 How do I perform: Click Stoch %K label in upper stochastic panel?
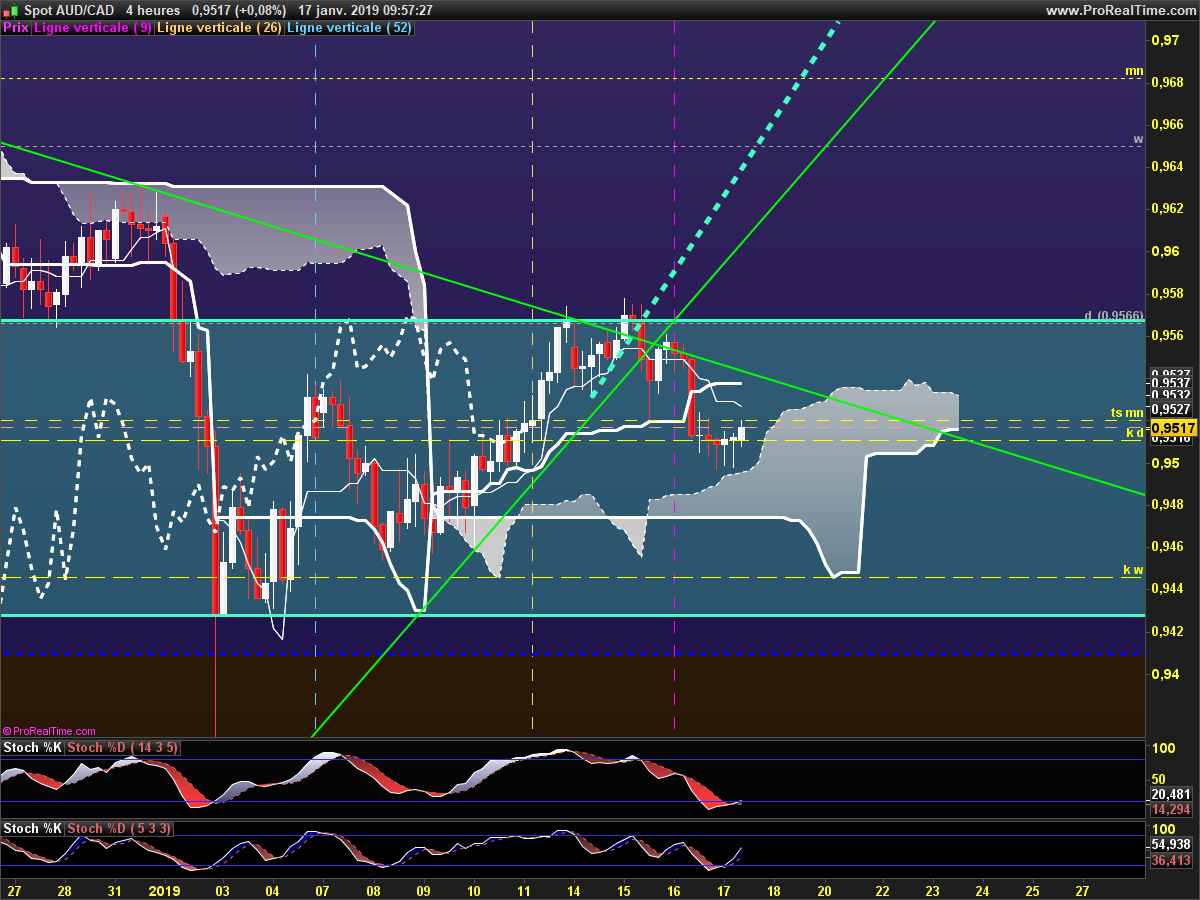(x=33, y=747)
